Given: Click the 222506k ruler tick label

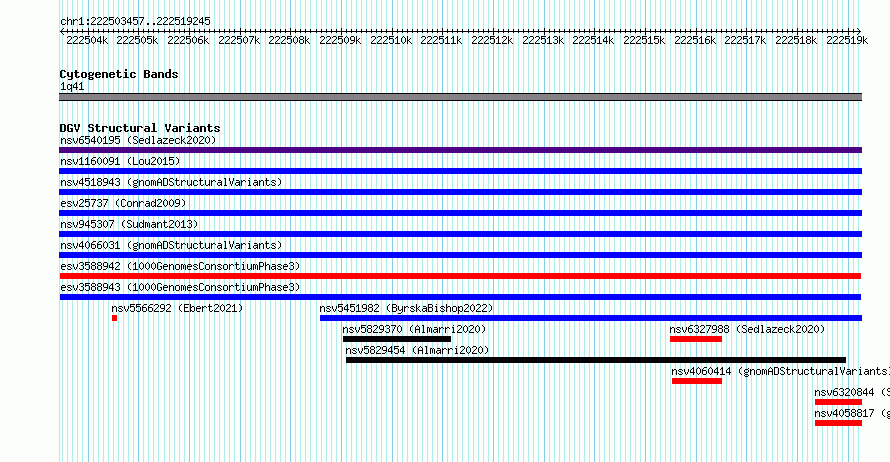Looking at the screenshot, I should [x=188, y=40].
